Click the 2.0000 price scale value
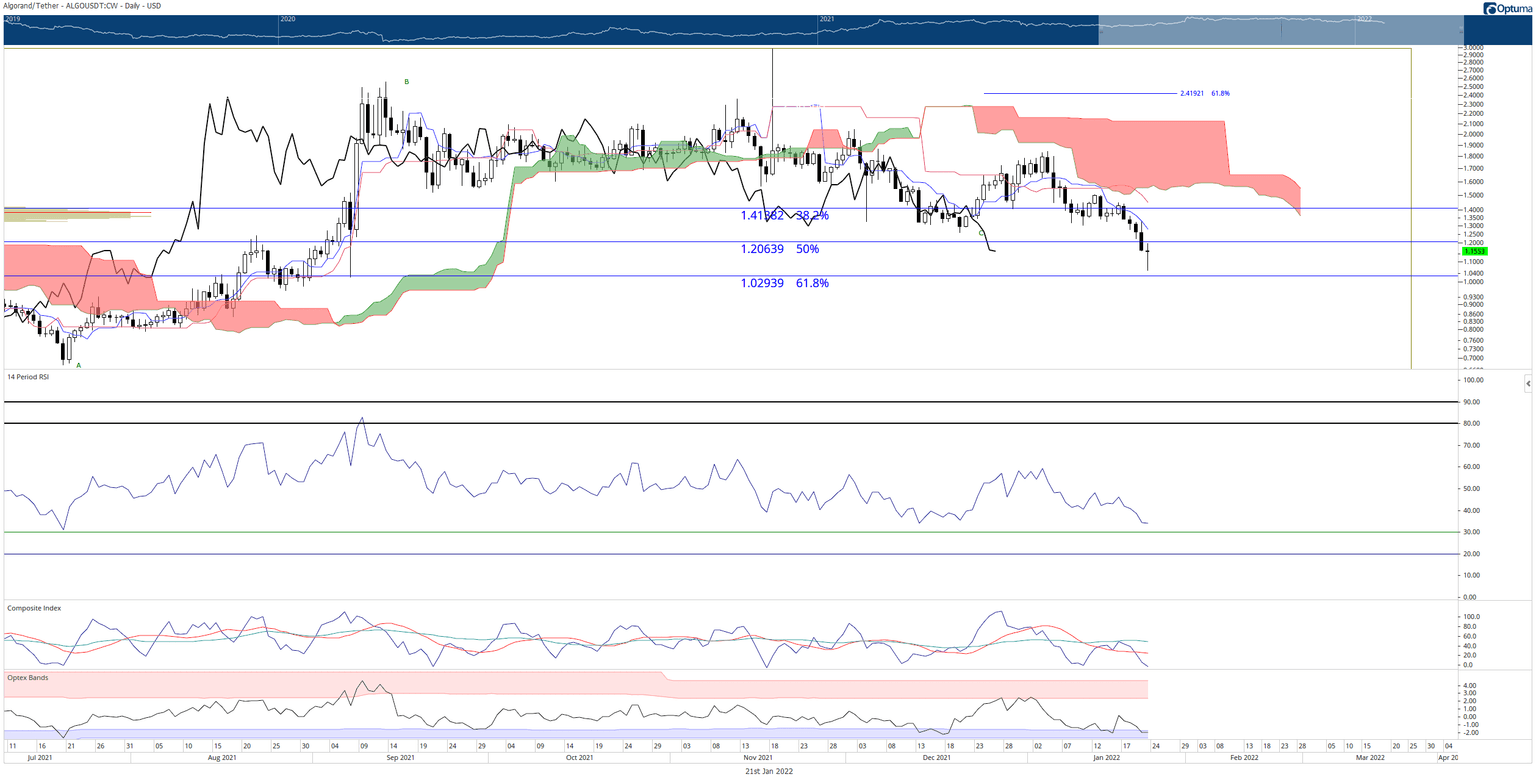The height and width of the screenshot is (783, 1536). point(1474,134)
